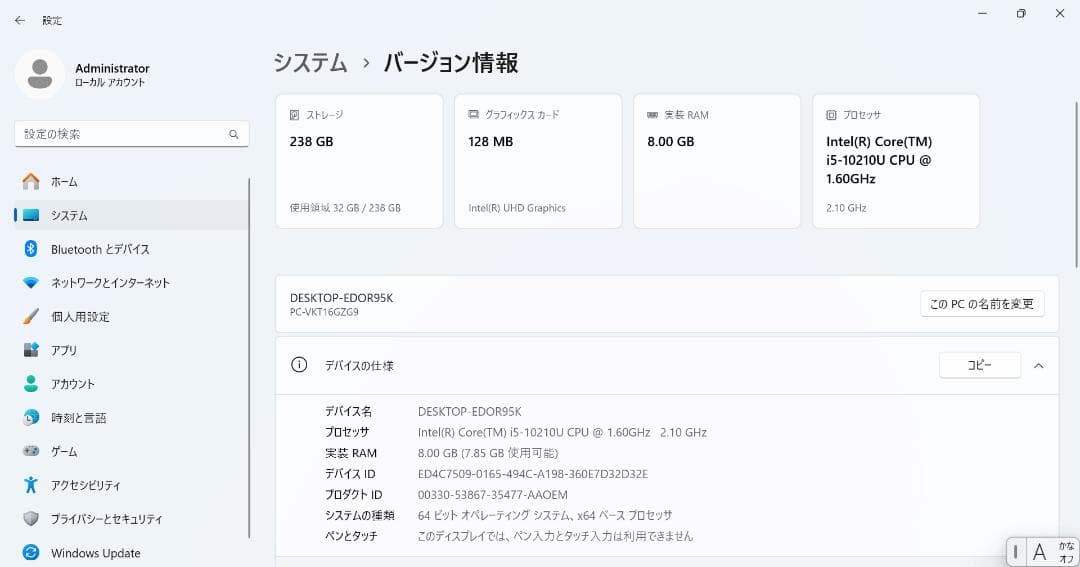Click the プロダクト ID value 00330-53867-35477-AAOEM
The height and width of the screenshot is (567, 1080).
coord(492,495)
